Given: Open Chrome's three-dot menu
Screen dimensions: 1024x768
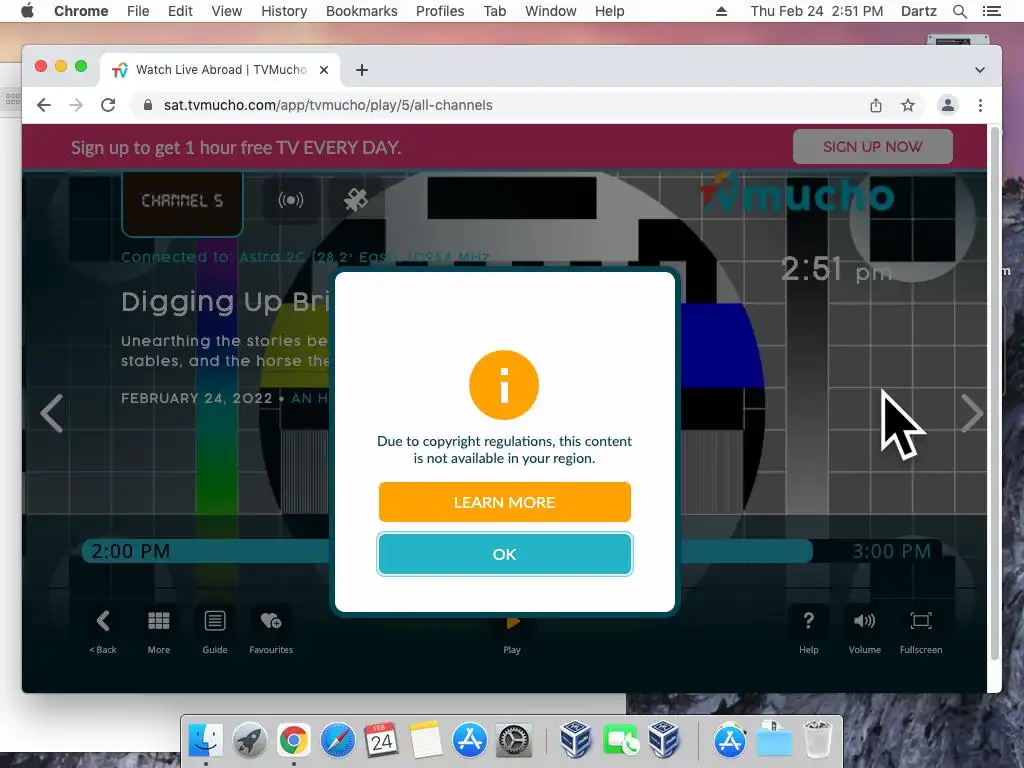Looking at the screenshot, I should tap(980, 105).
